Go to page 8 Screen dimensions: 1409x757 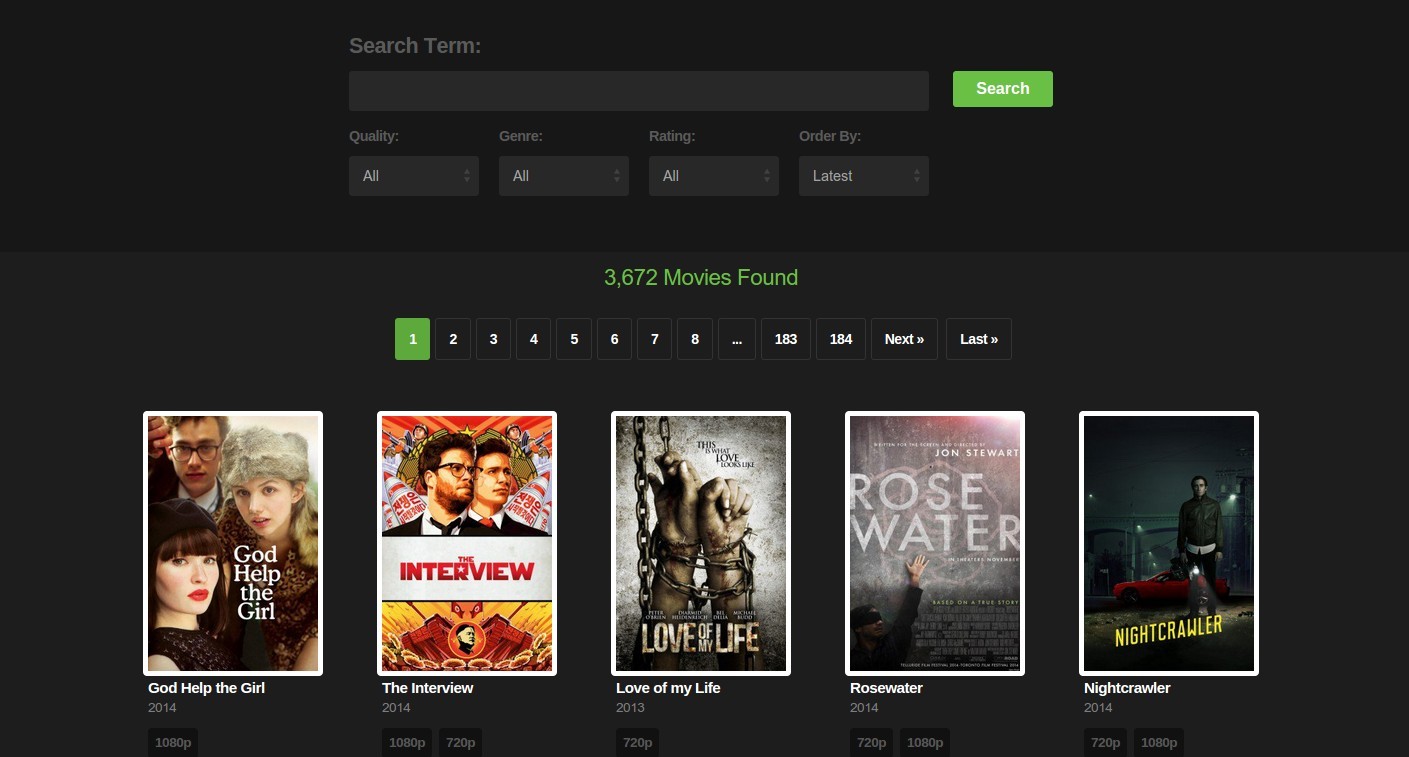coord(695,339)
